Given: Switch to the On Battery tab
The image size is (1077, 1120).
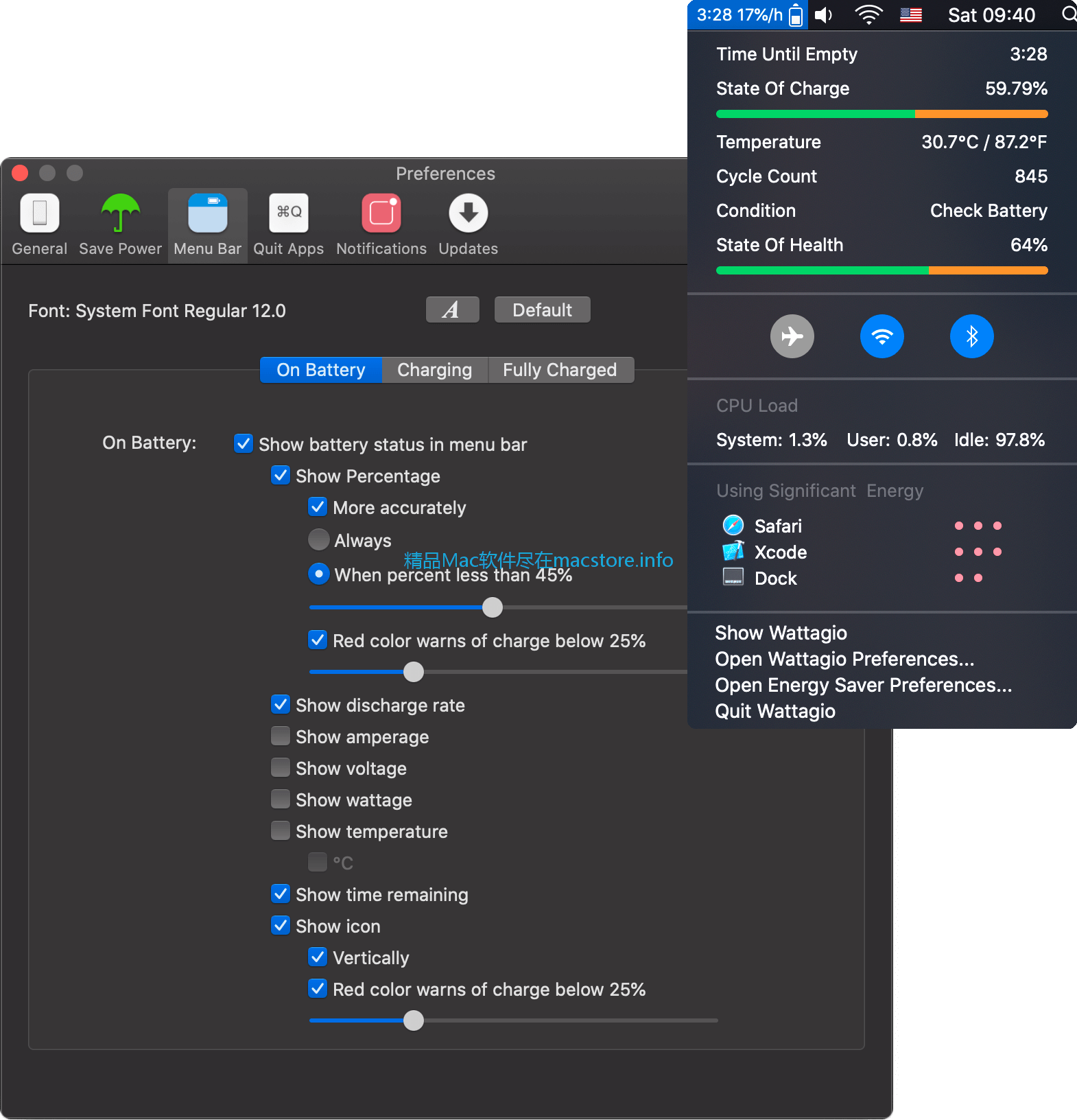Looking at the screenshot, I should [321, 370].
